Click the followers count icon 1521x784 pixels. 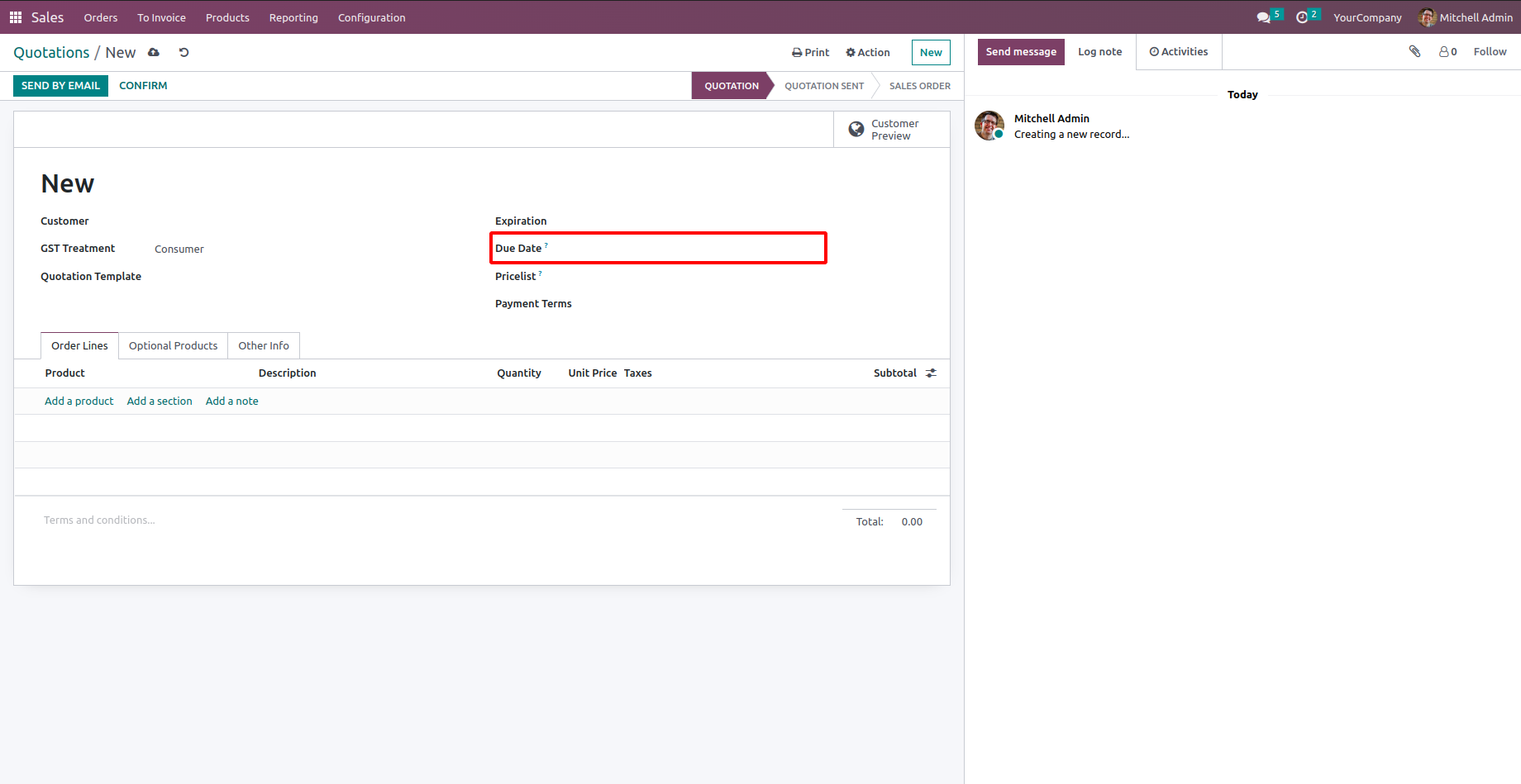1447,51
